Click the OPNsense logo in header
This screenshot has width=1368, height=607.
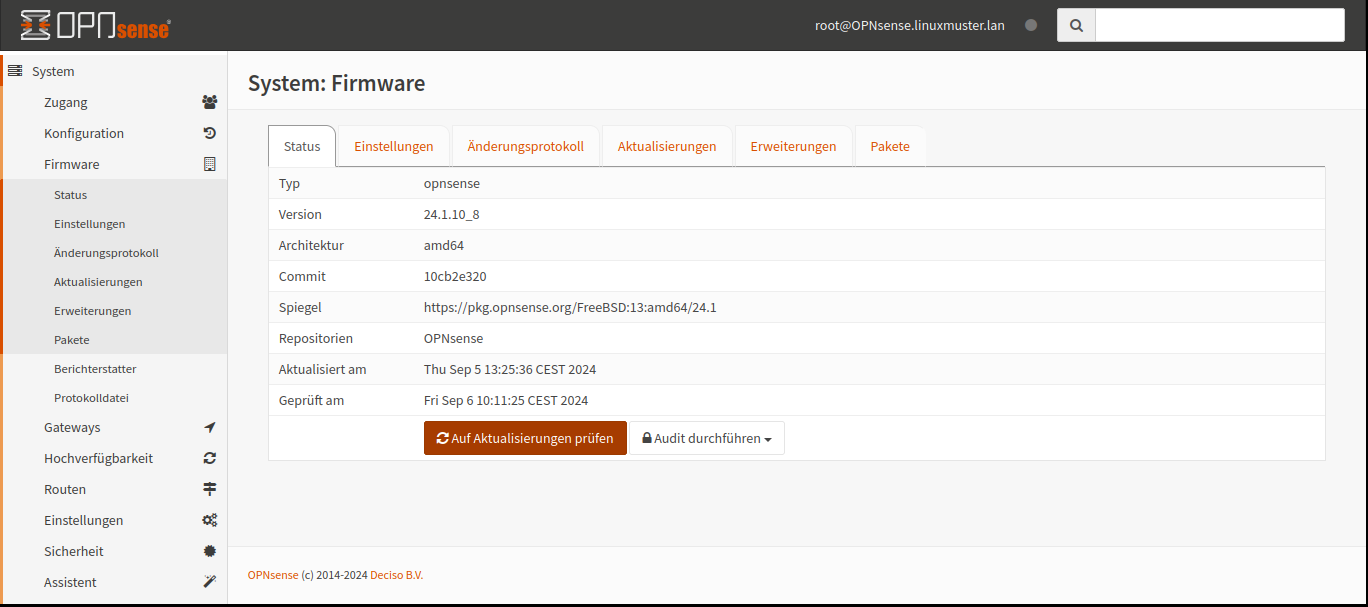pos(95,25)
